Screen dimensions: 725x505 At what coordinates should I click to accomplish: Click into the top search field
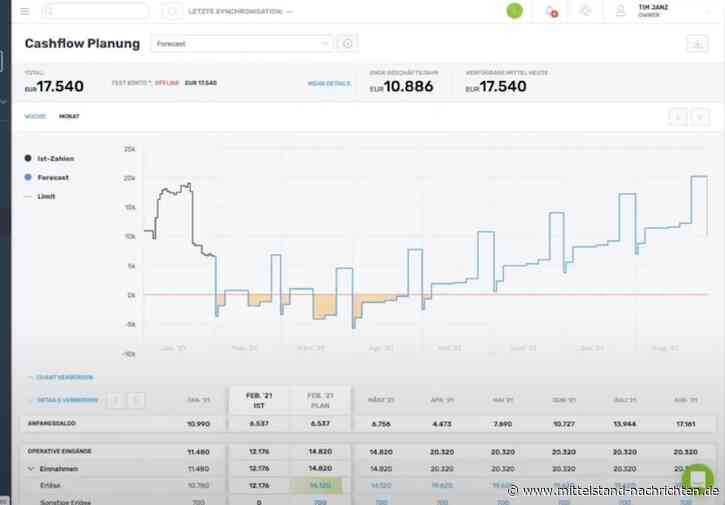tap(95, 11)
